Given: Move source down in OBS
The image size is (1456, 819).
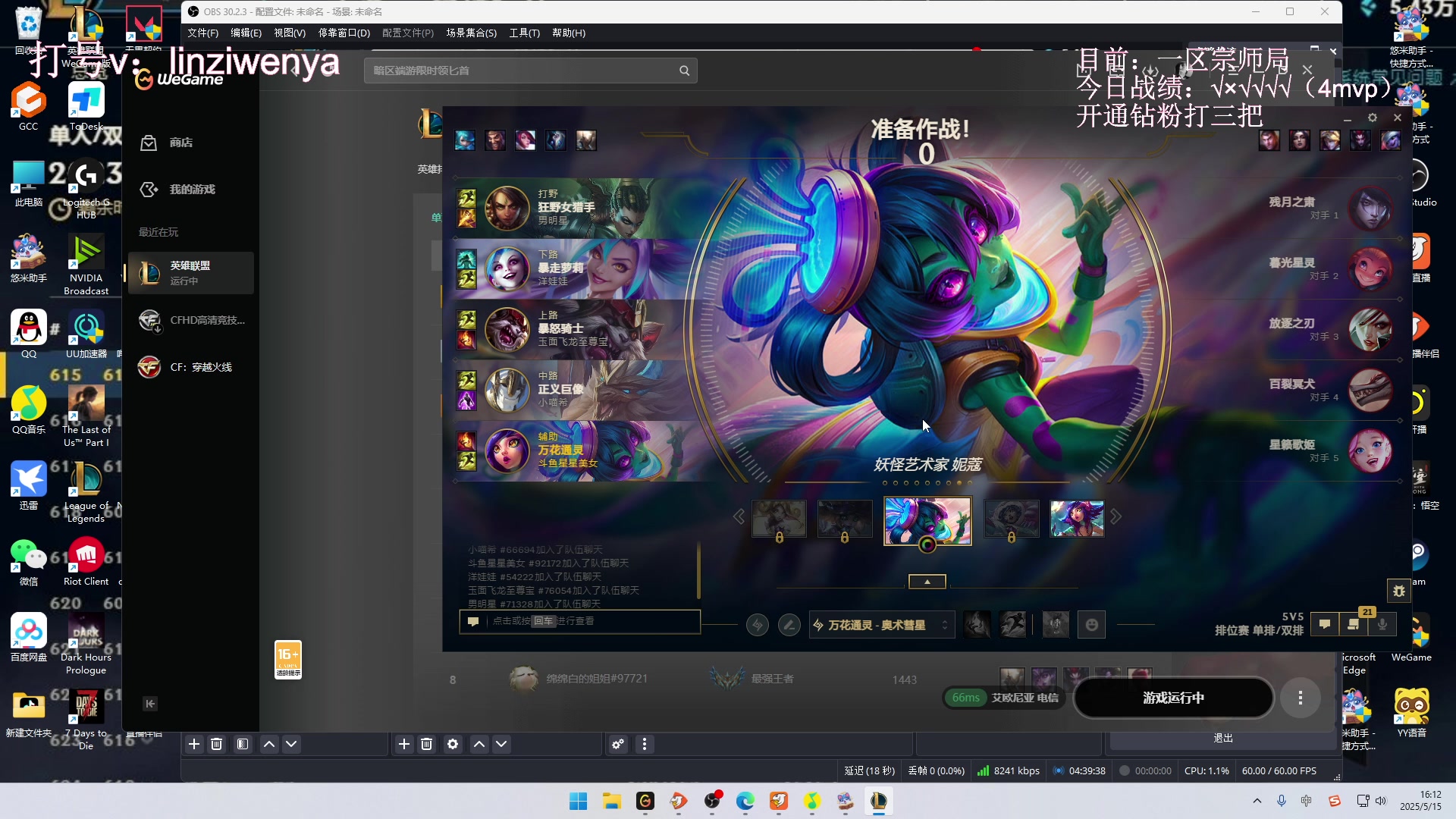Looking at the screenshot, I should [501, 744].
